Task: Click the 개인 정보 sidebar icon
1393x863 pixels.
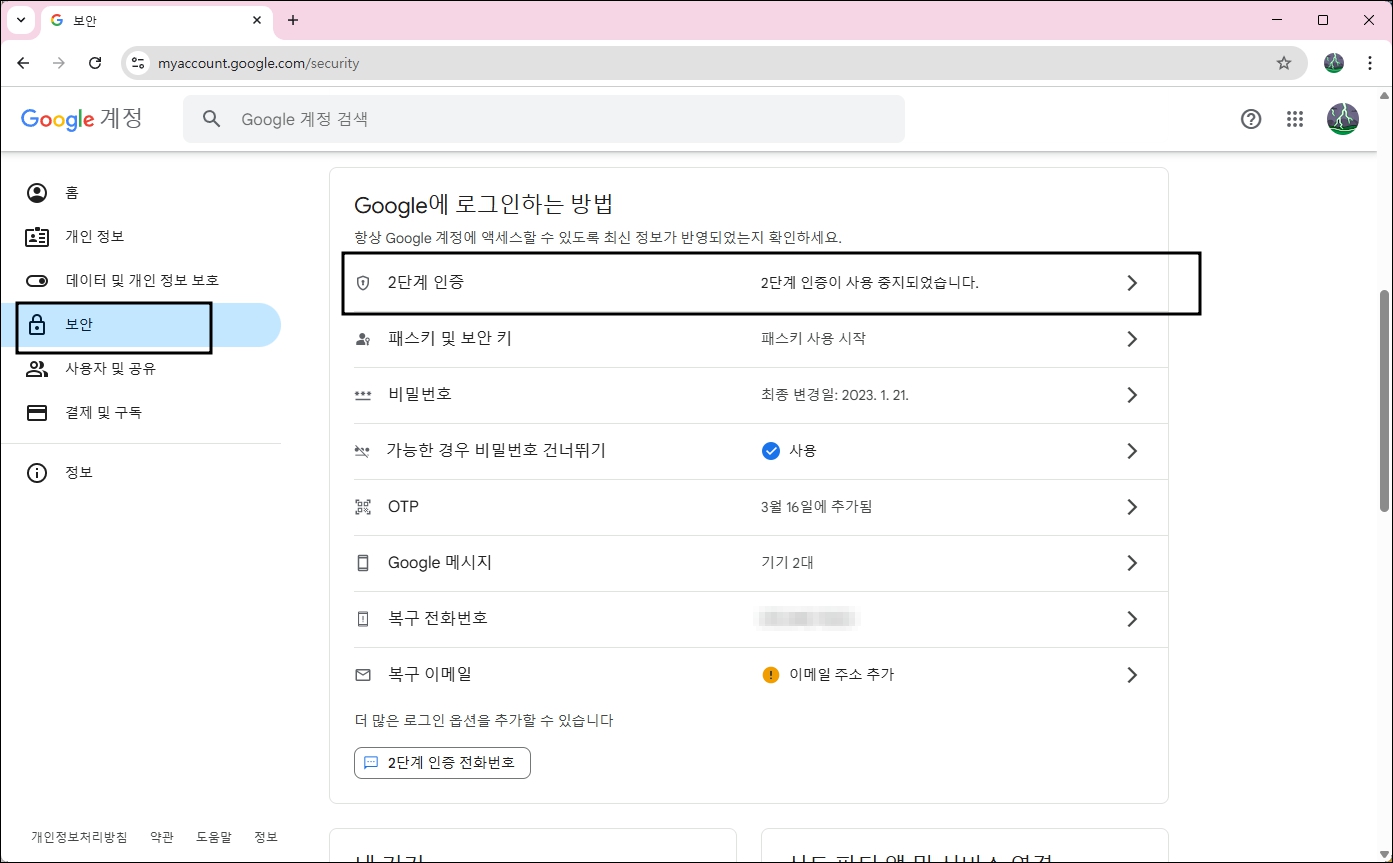Action: coord(37,236)
